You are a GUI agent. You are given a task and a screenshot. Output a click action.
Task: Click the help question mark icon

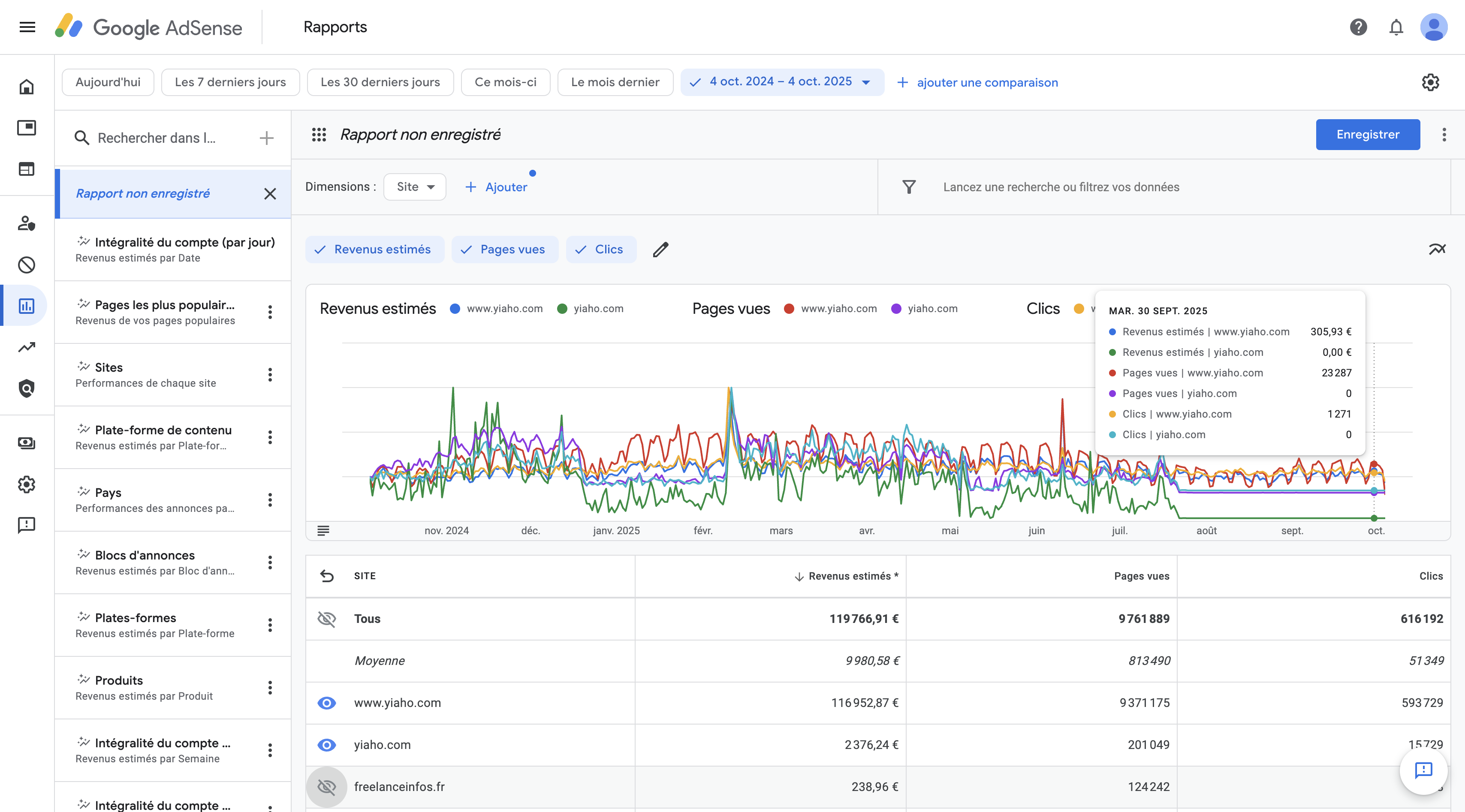click(1358, 27)
